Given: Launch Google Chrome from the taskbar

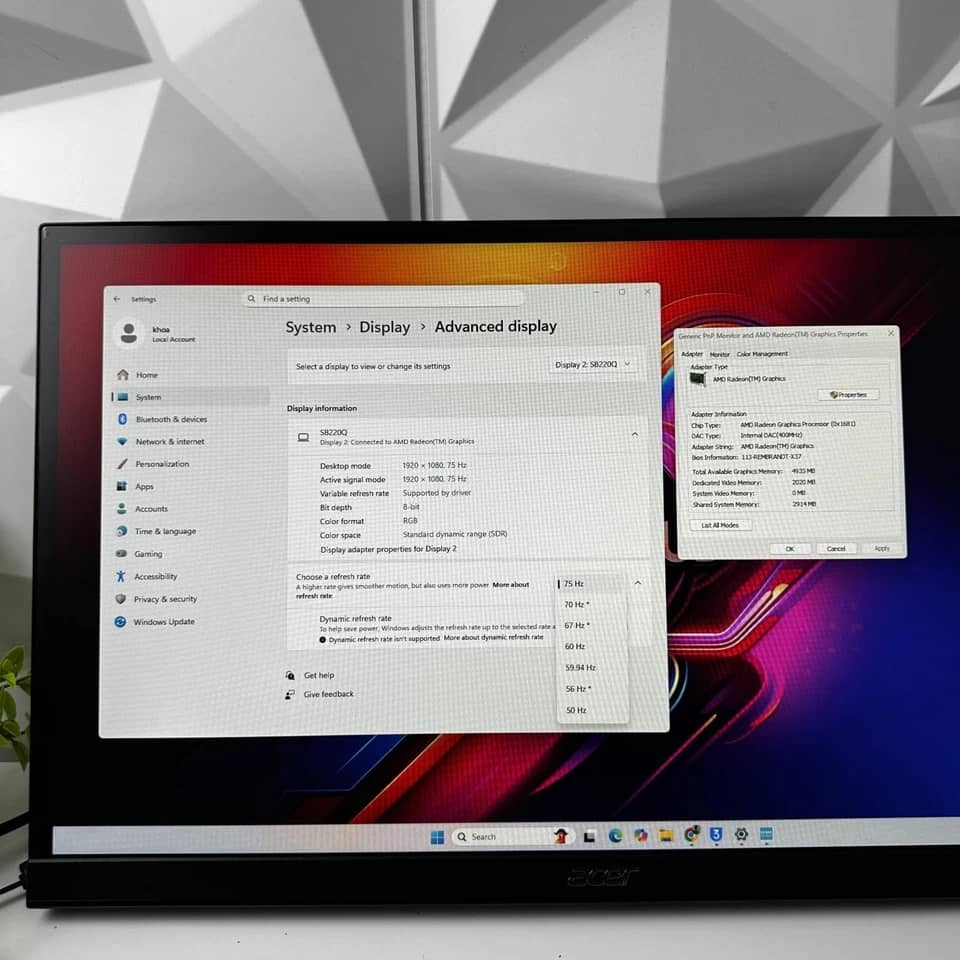Looking at the screenshot, I should click(691, 834).
